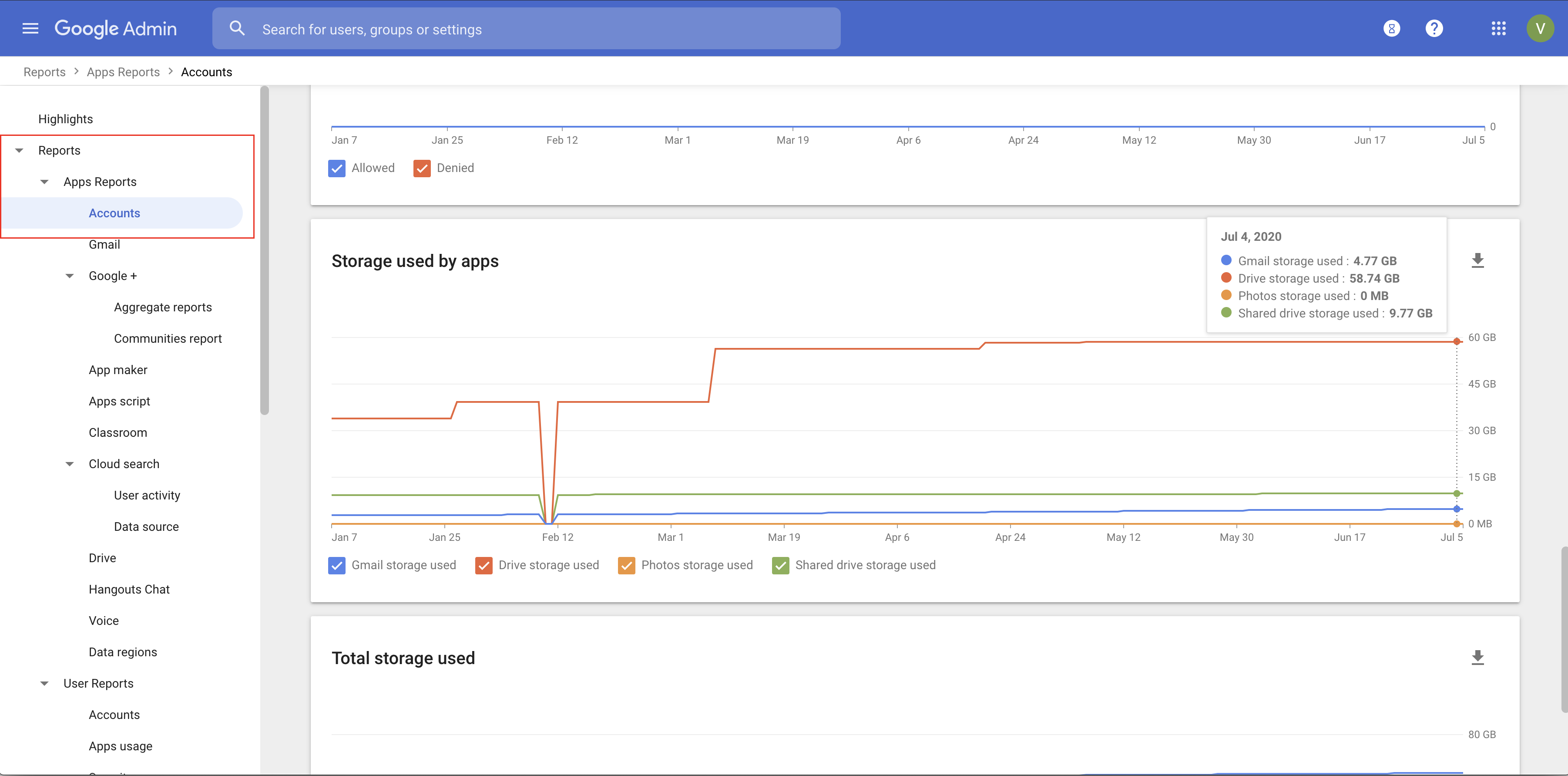1568x776 pixels.
Task: Click the sidebar vertical scrollbar
Action: click(264, 251)
